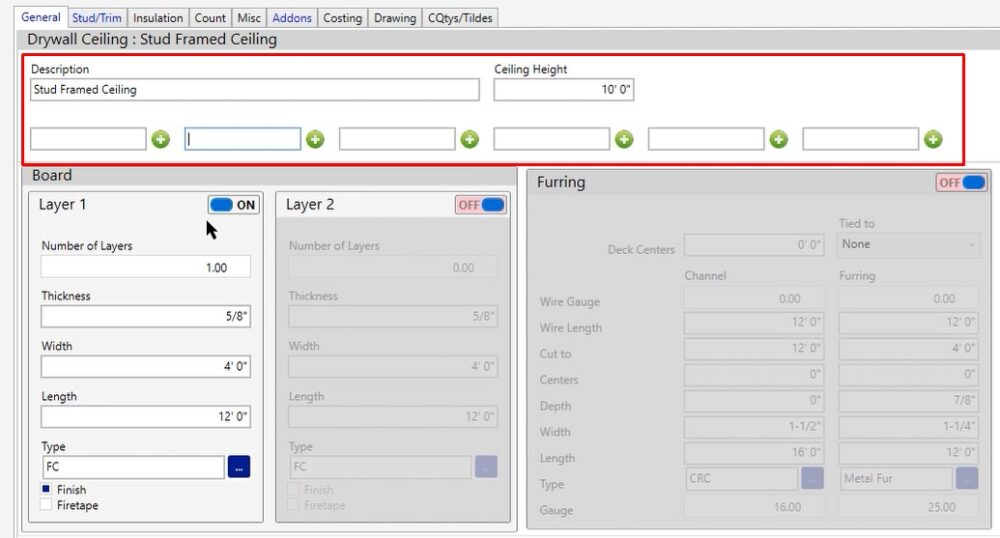The height and width of the screenshot is (538, 1000).
Task: Open Layer 1 board Type browse button
Action: coord(239,467)
